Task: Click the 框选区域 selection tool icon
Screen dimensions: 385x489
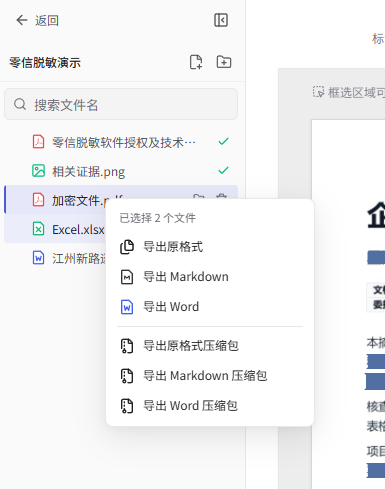Action: [x=318, y=92]
